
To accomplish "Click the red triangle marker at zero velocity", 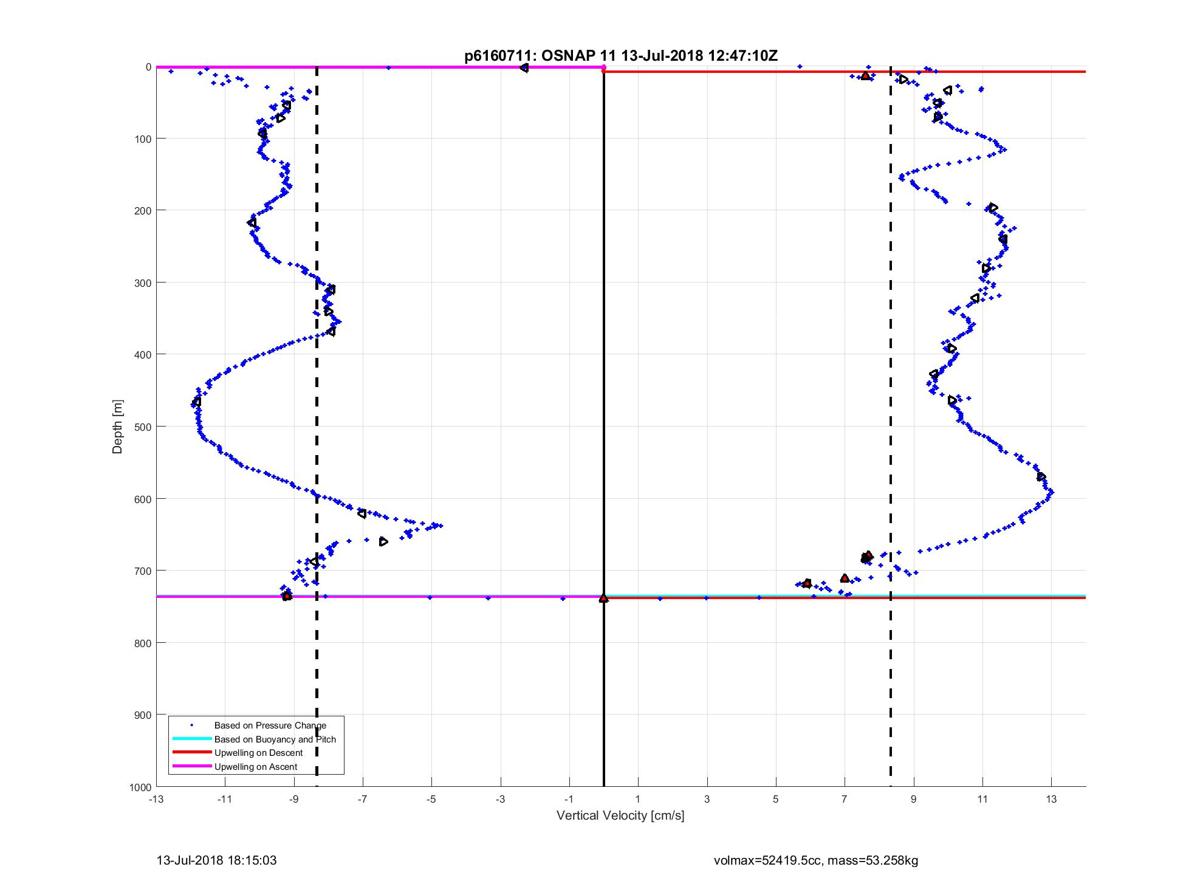I will [603, 597].
